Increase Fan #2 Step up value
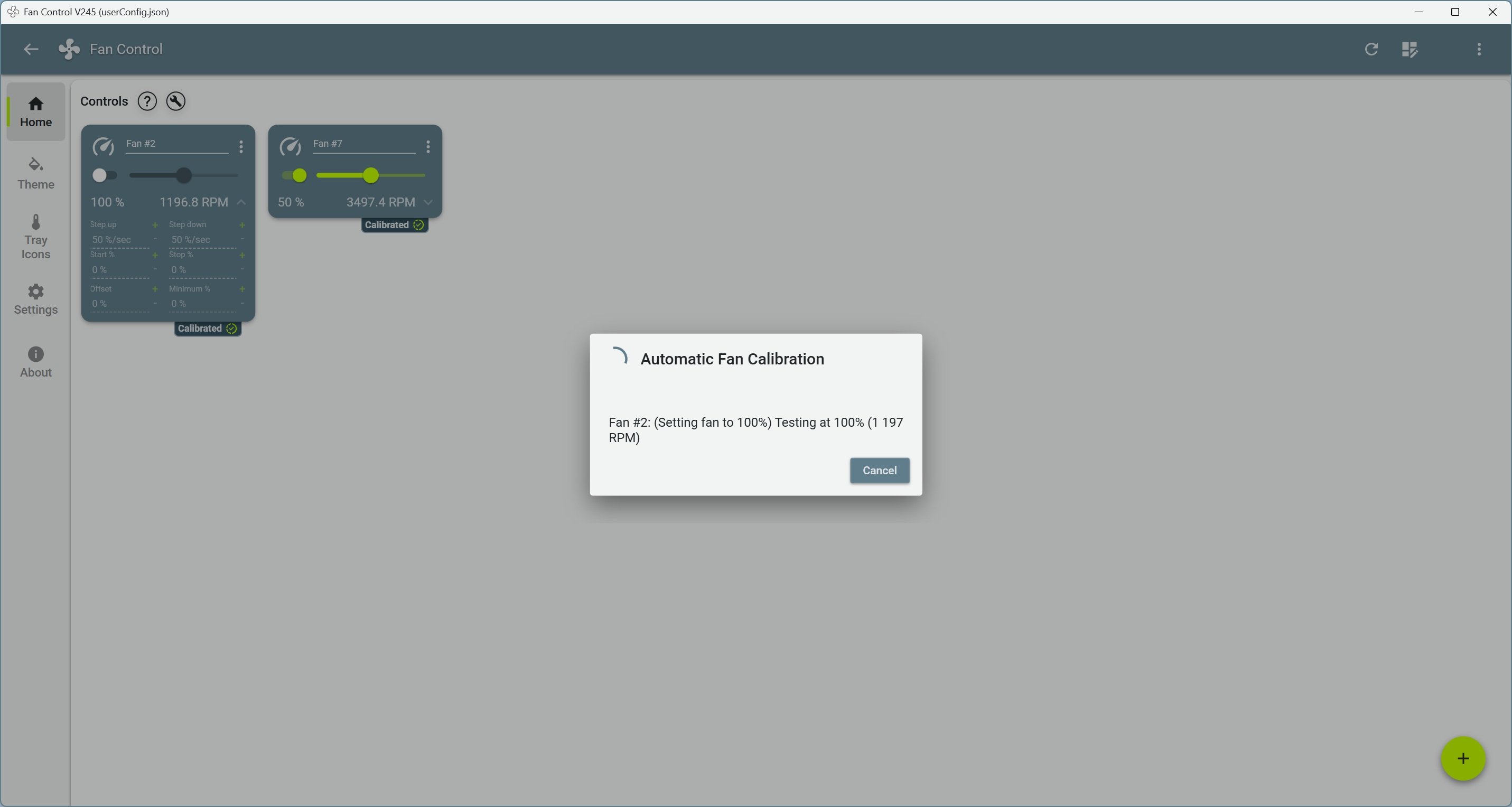 tap(155, 226)
